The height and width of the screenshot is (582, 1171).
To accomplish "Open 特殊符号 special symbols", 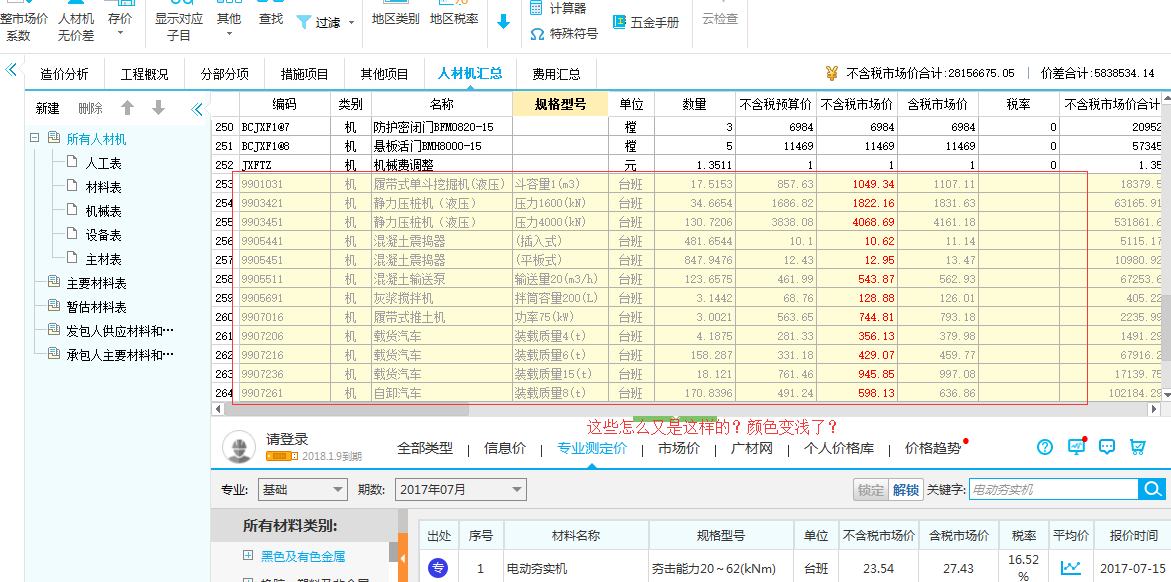I will pos(564,34).
